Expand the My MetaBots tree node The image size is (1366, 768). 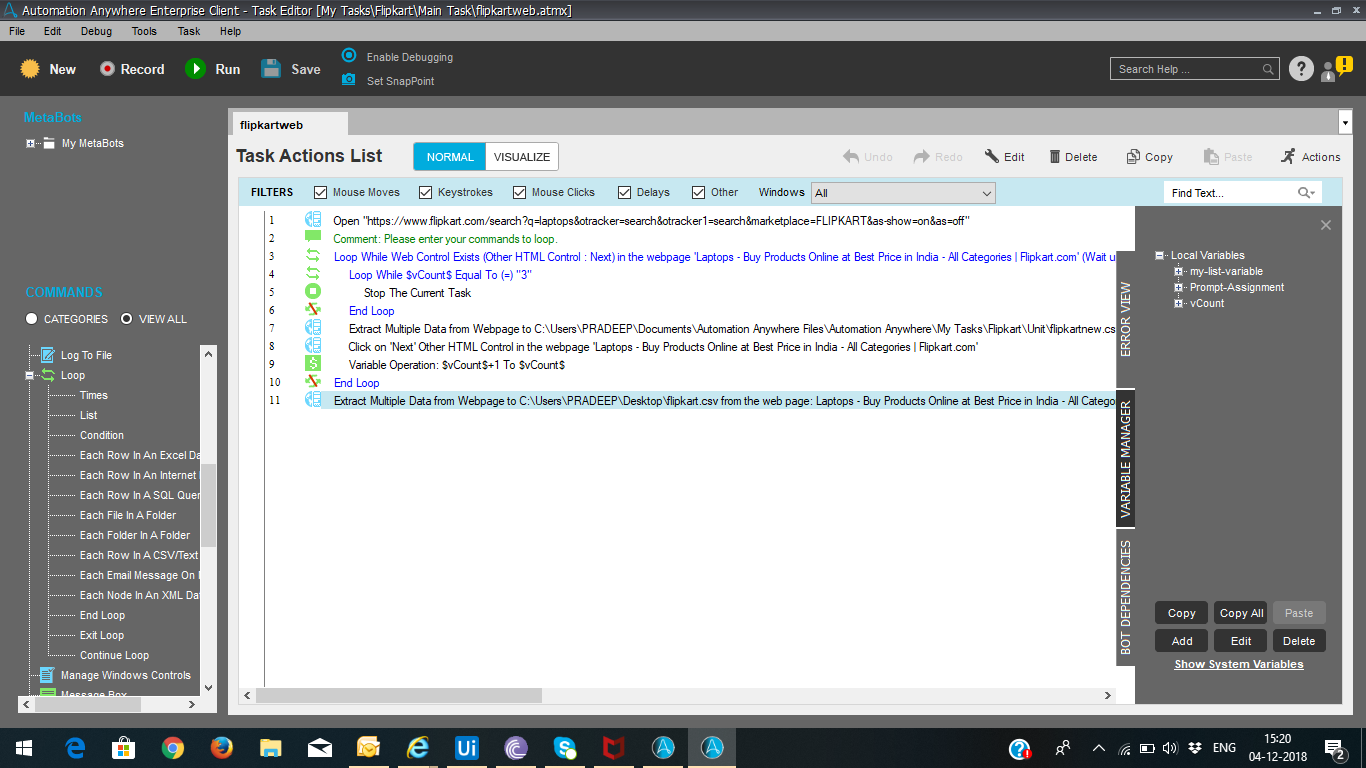click(x=31, y=143)
